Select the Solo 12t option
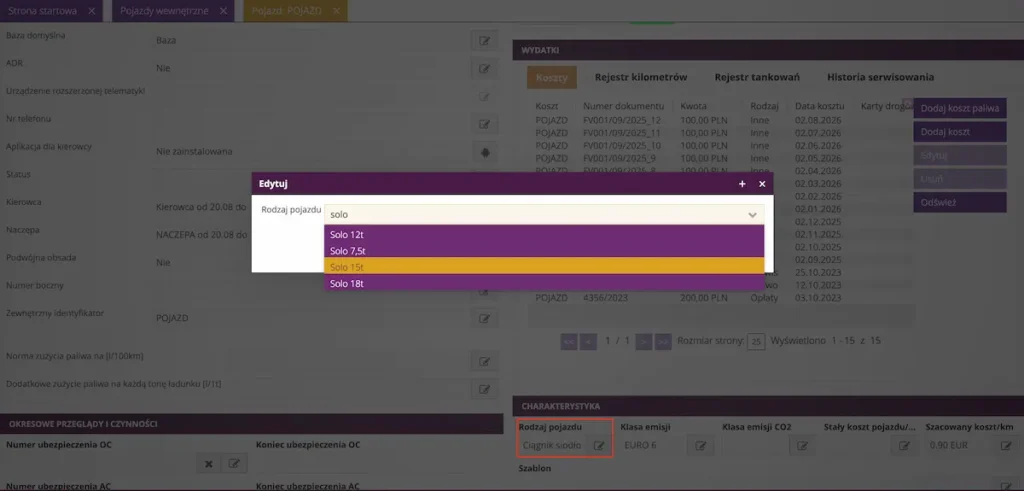The image size is (1024, 491). [544, 234]
